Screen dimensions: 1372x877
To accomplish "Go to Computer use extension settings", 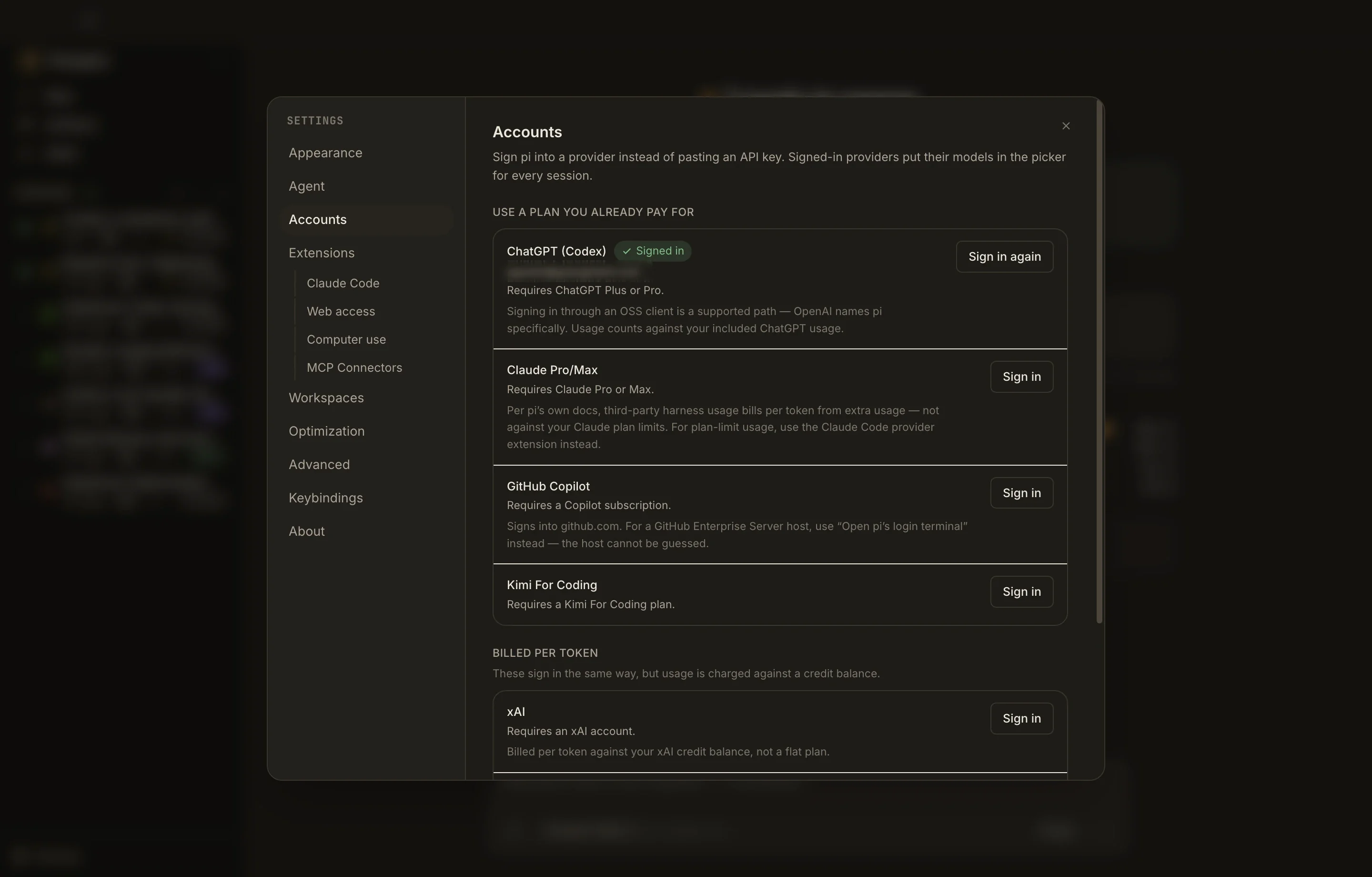I will click(x=346, y=339).
